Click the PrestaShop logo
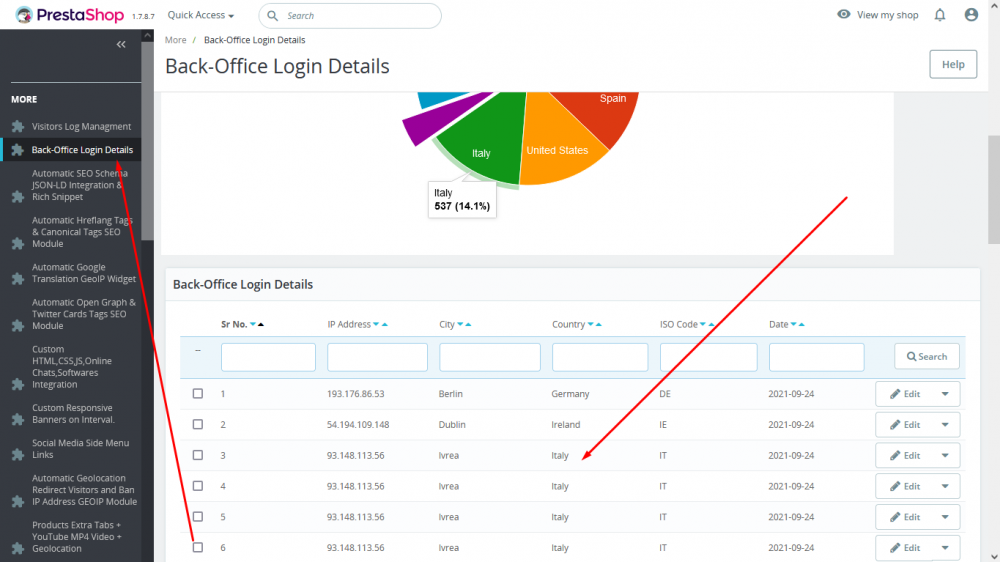 tap(69, 15)
